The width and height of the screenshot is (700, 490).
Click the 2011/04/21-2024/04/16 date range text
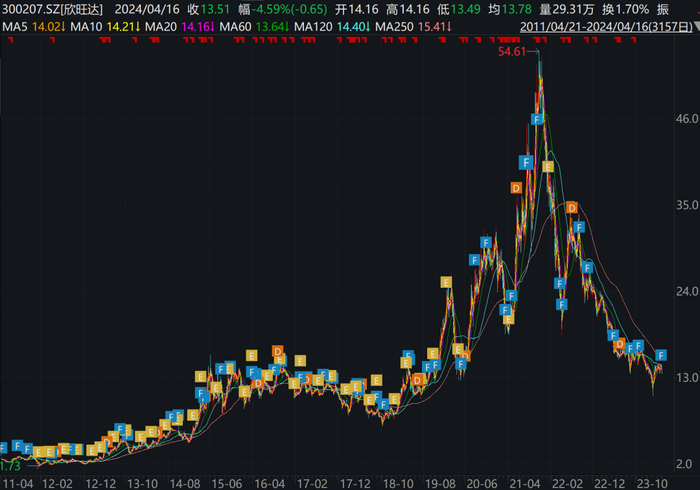coord(606,27)
